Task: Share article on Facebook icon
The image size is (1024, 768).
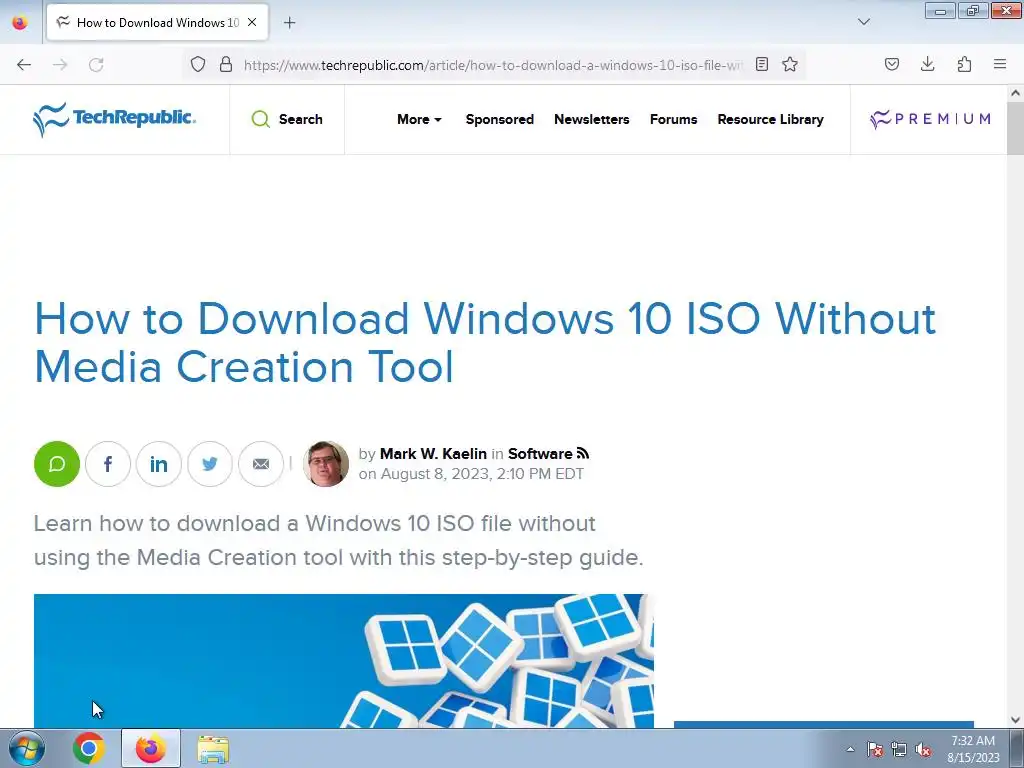Action: [x=108, y=464]
